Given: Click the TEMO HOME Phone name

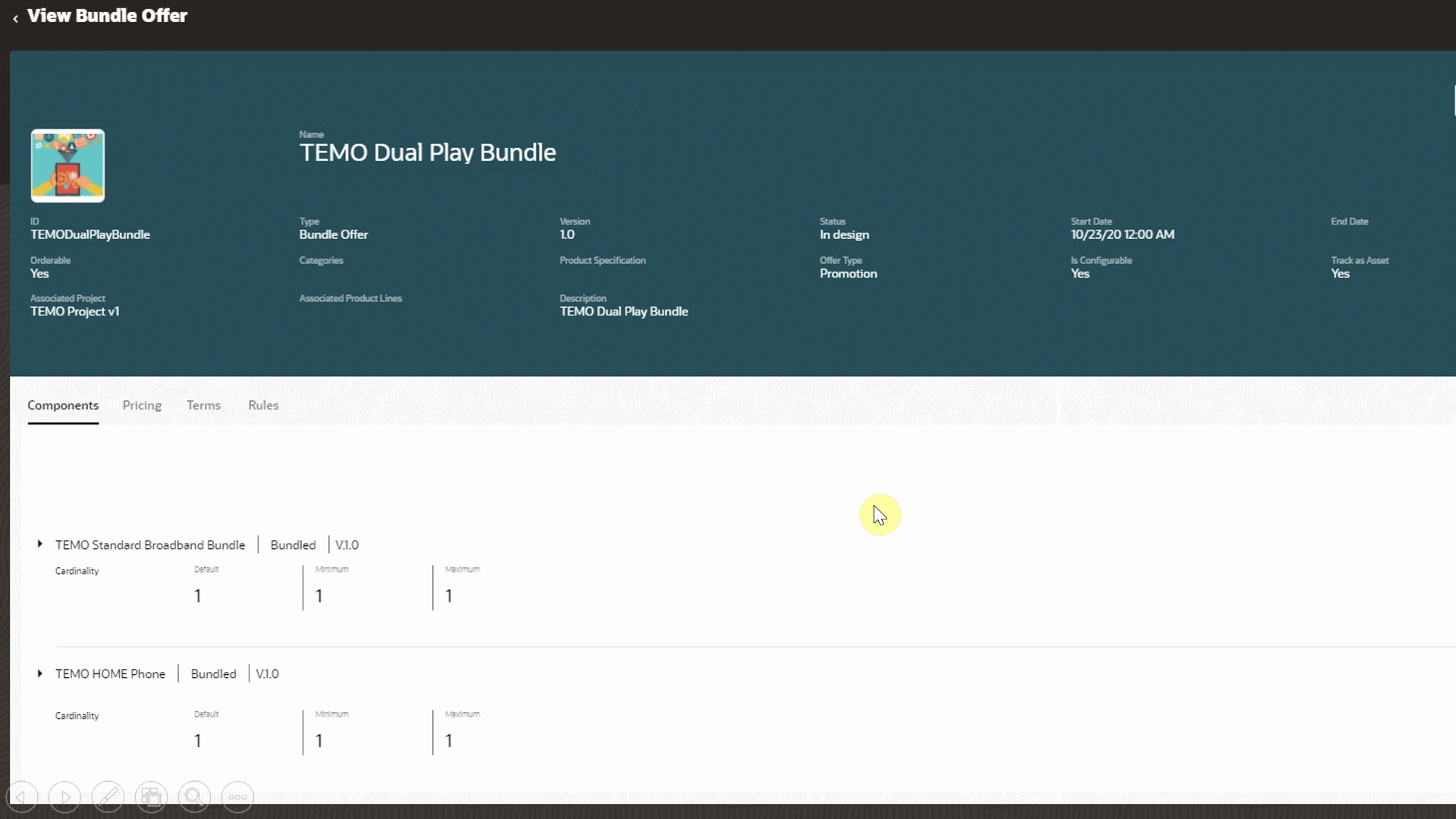Looking at the screenshot, I should 110,674.
